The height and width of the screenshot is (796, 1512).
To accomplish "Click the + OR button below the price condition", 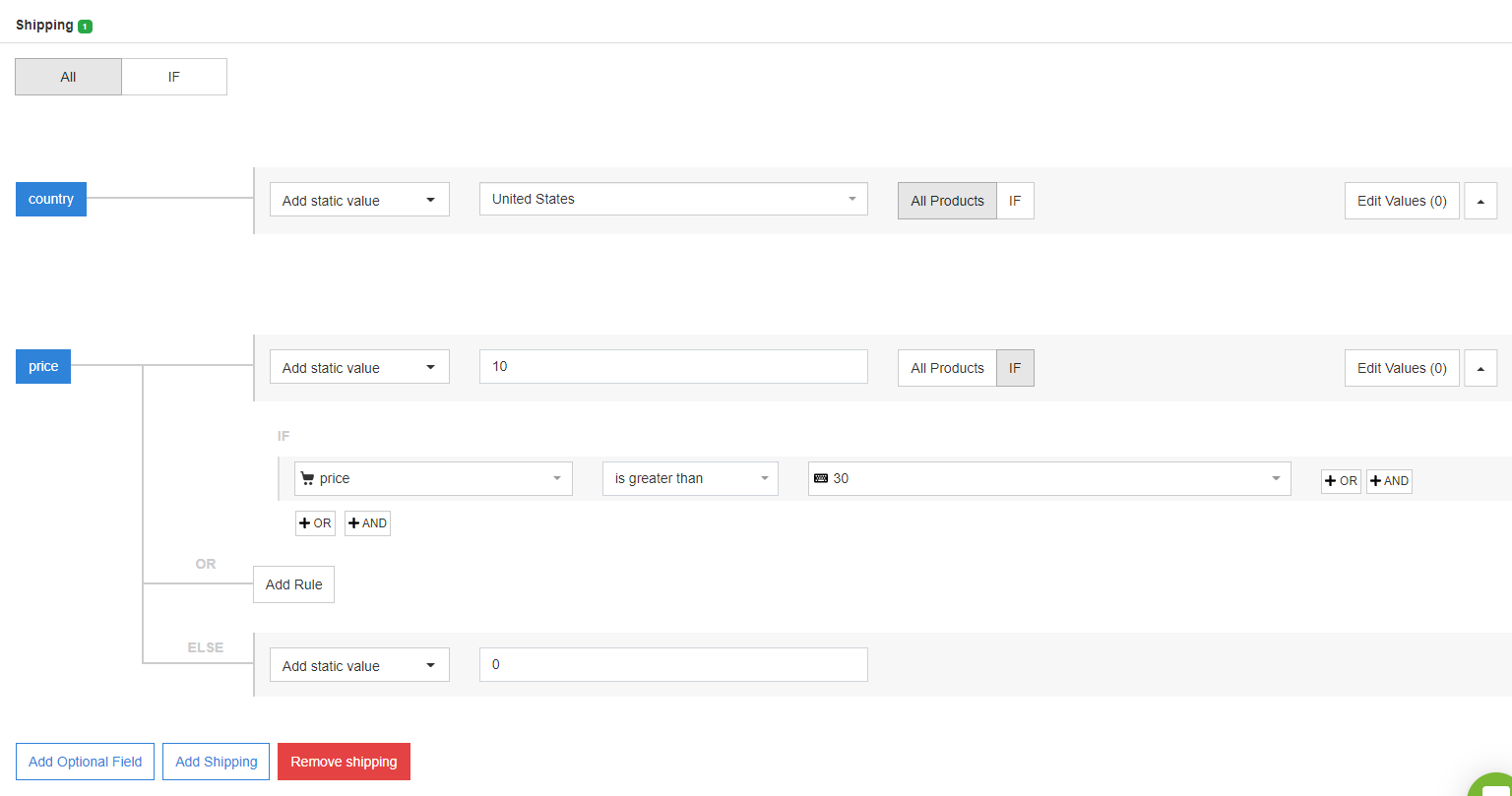I will pyautogui.click(x=315, y=523).
